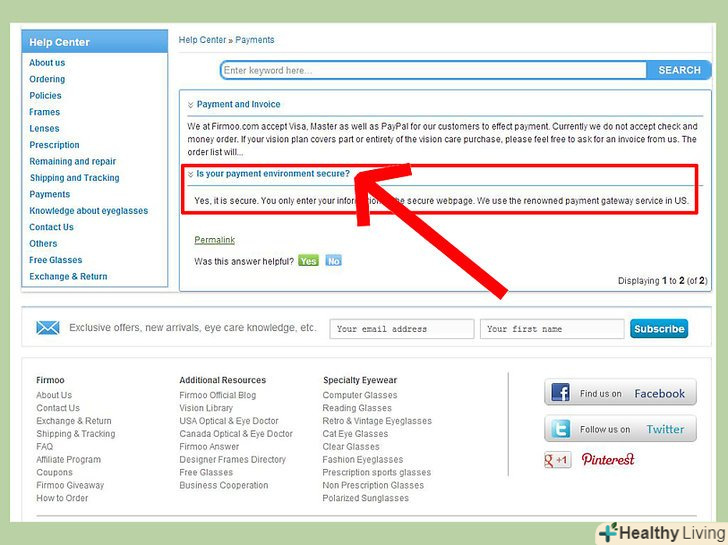Open Cat Eye Glasses link
This screenshot has height=545, width=728.
(x=355, y=434)
